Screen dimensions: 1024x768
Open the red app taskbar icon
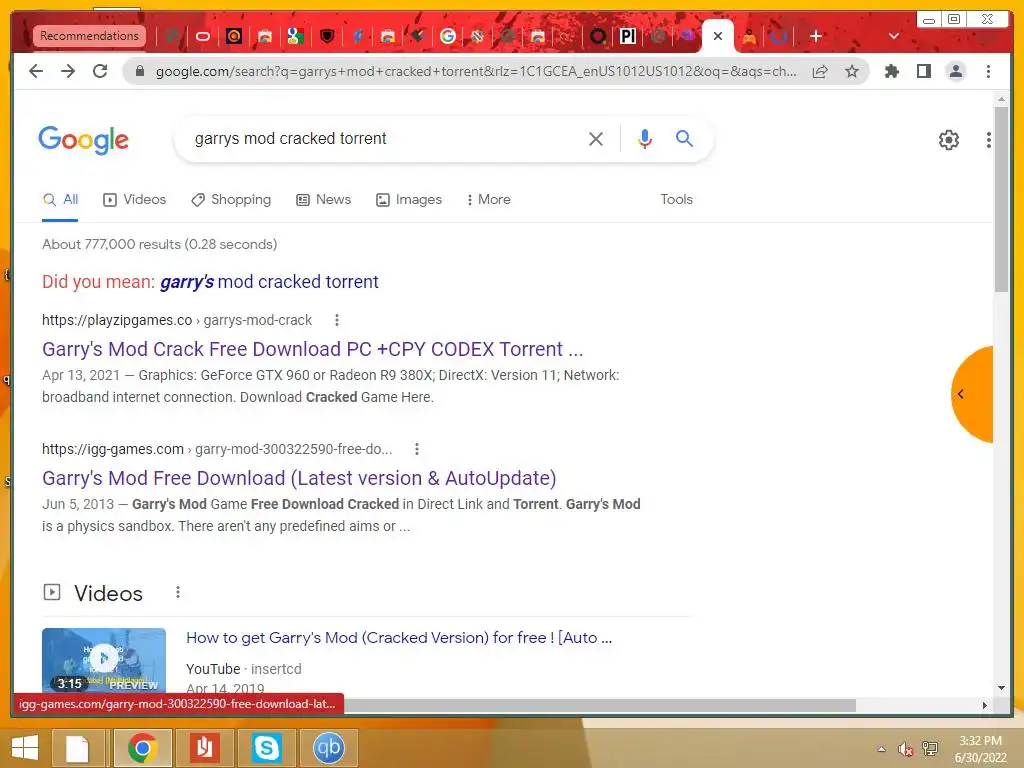[204, 748]
